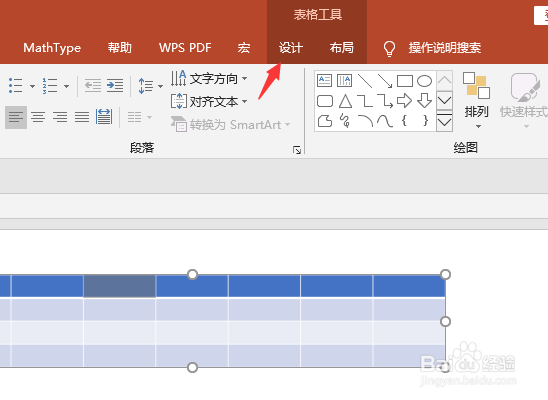Expand the bullets style dropdown arrow
This screenshot has height=400, width=548.
tap(32, 86)
